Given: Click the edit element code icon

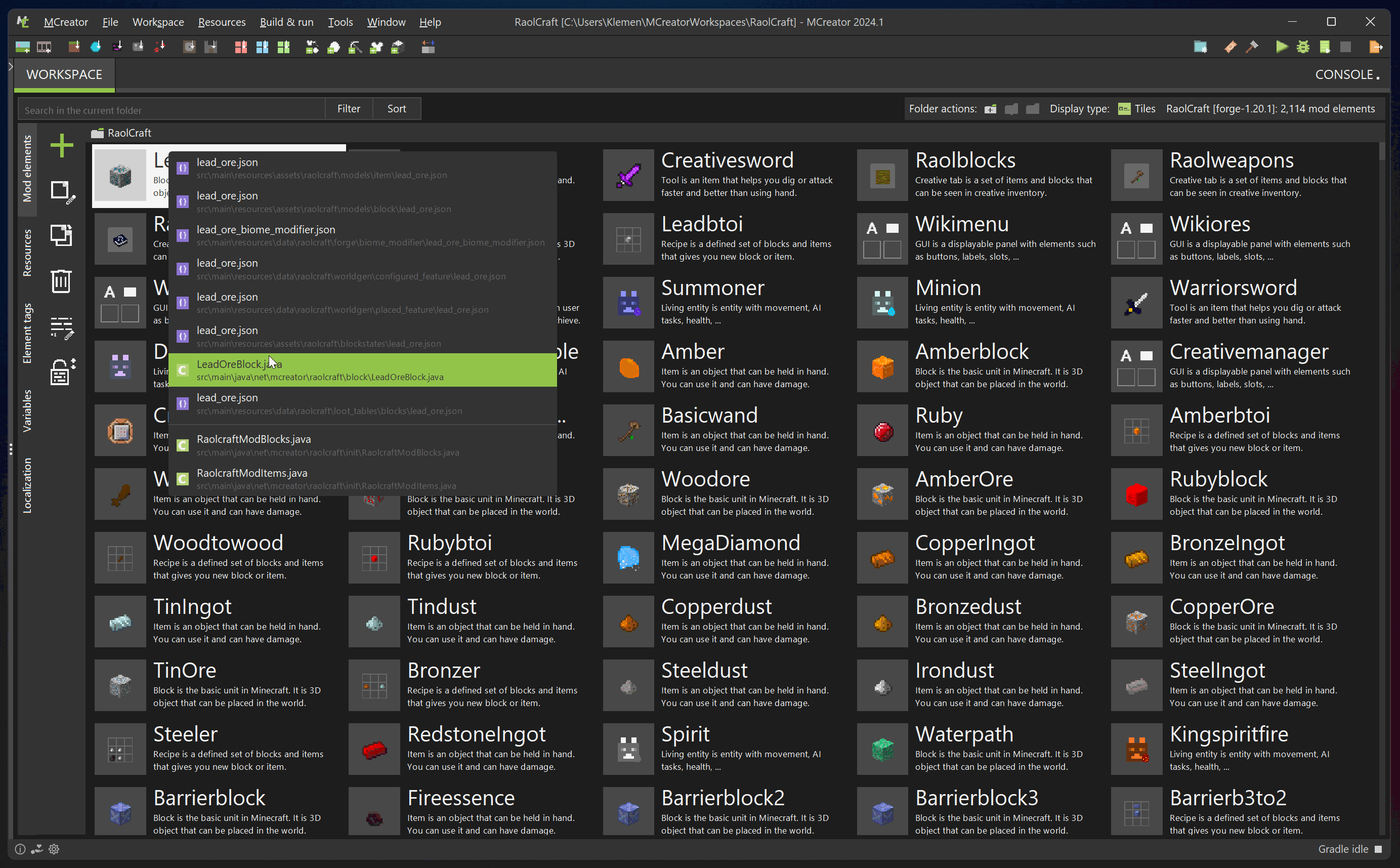Looking at the screenshot, I should click(61, 328).
